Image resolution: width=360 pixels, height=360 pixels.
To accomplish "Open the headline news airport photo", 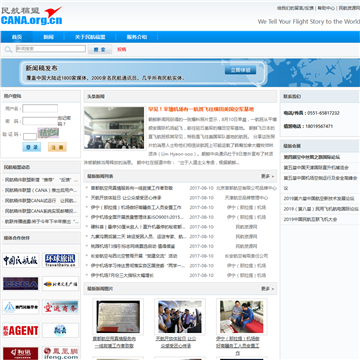I will point(114,128).
